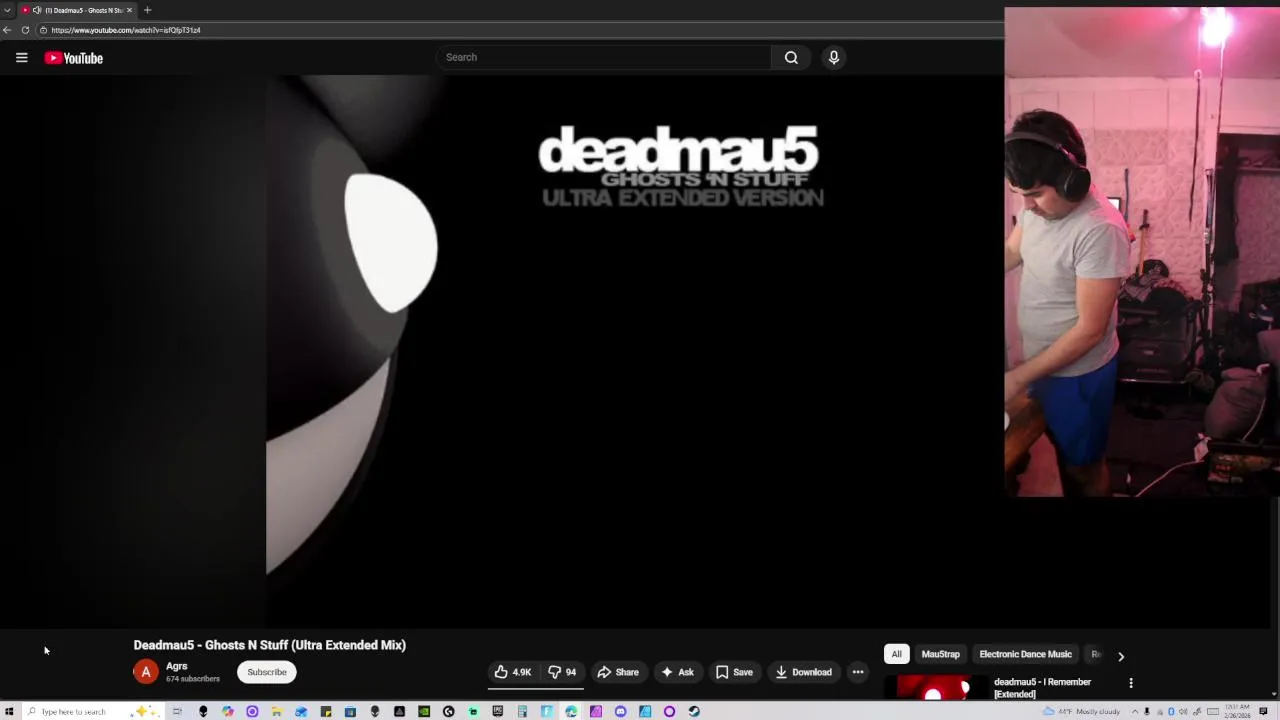
Task: Open the Ask AI button
Action: [x=677, y=672]
